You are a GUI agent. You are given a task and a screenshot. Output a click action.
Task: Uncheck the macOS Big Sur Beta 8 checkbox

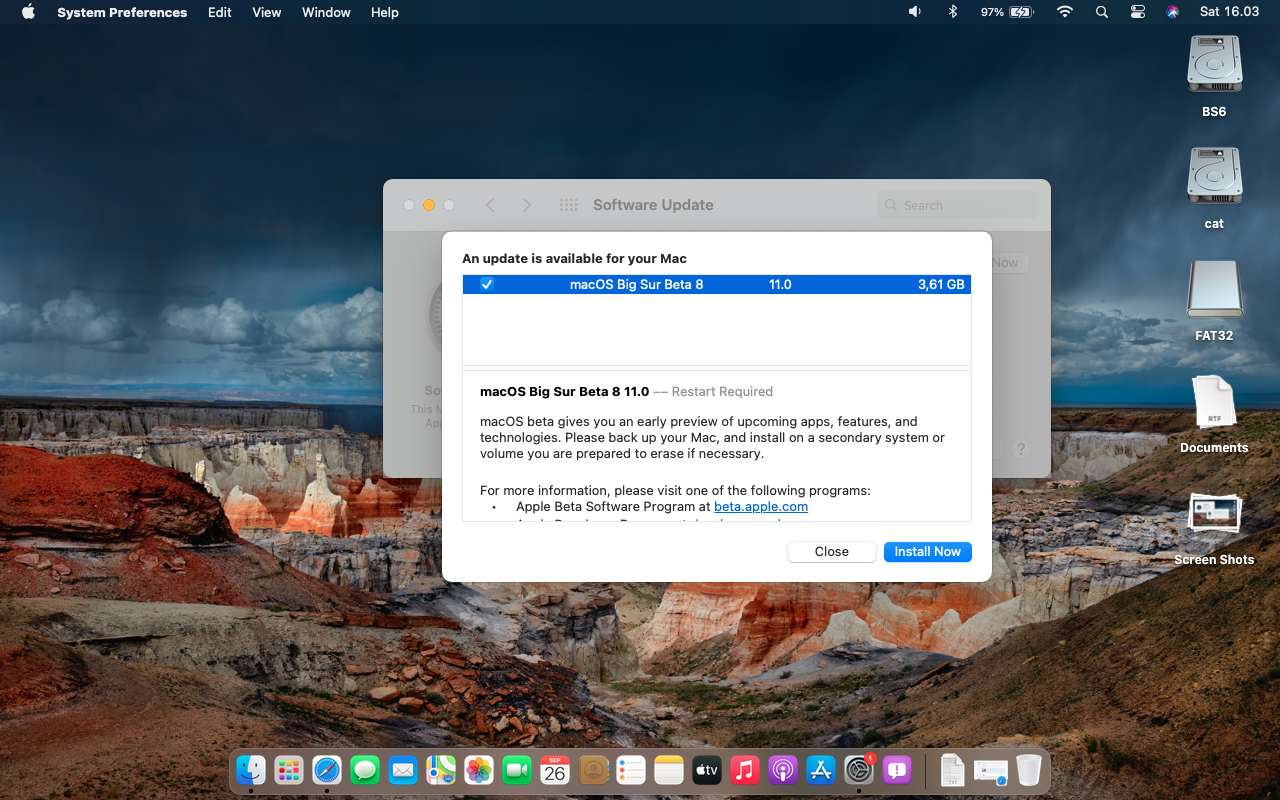[x=487, y=285]
